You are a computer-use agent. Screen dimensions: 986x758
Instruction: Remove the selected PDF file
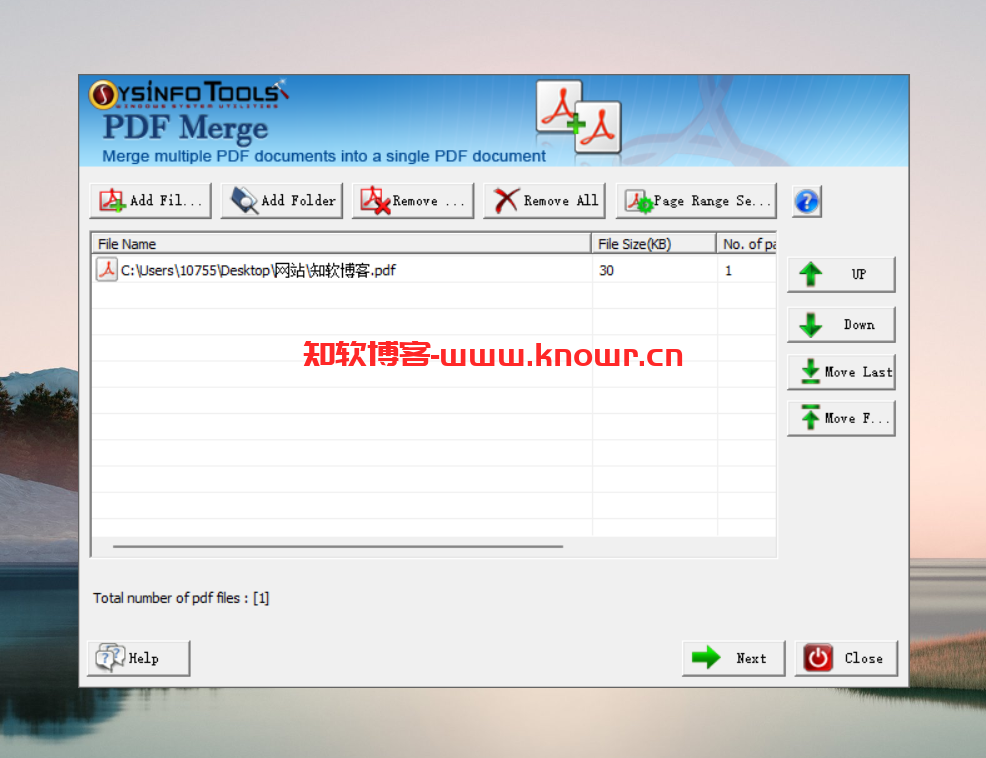(413, 201)
